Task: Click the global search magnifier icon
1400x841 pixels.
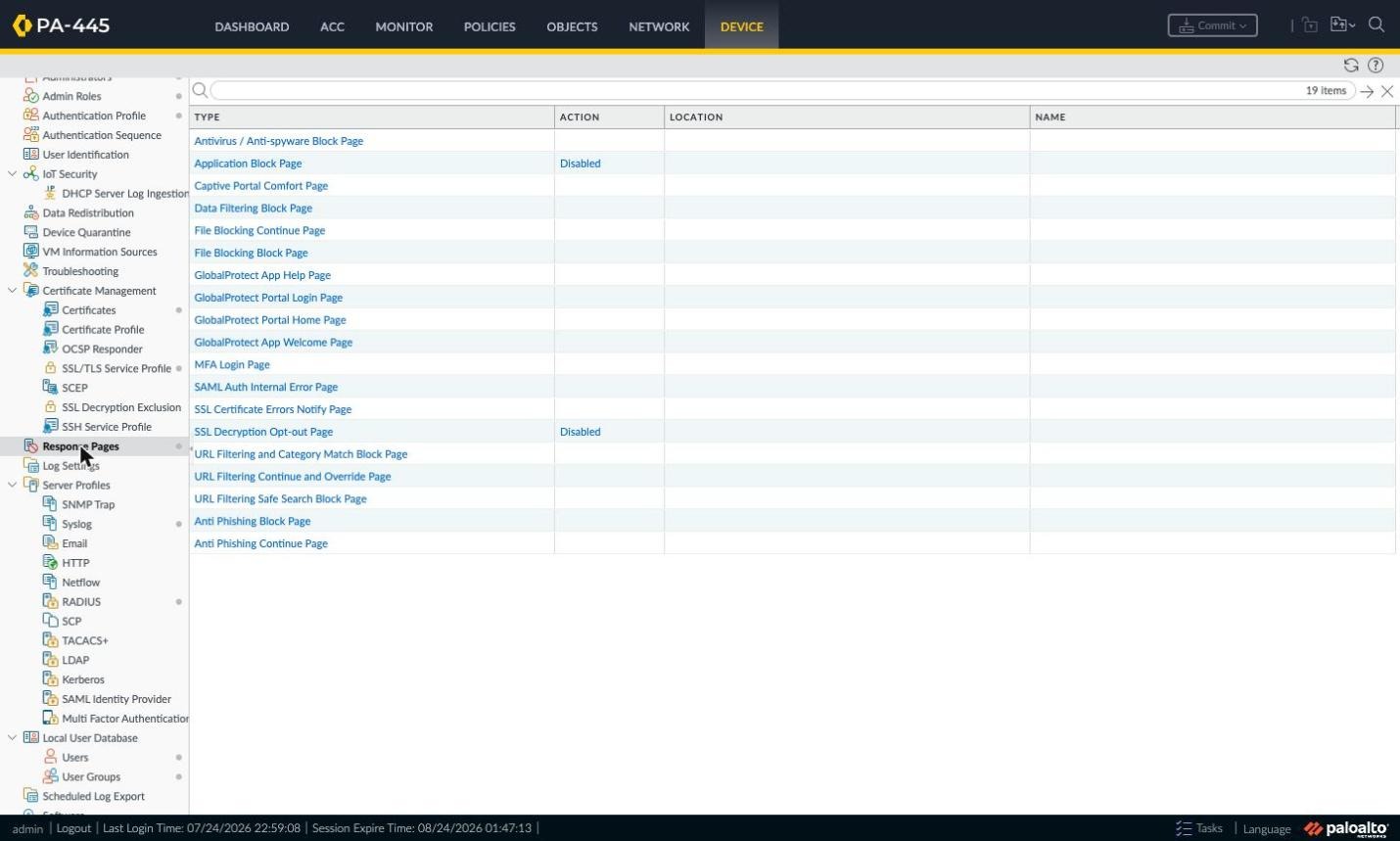Action: [1377, 25]
